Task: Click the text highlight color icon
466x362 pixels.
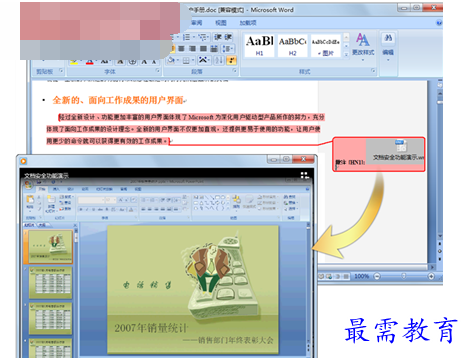Action: click(x=75, y=61)
